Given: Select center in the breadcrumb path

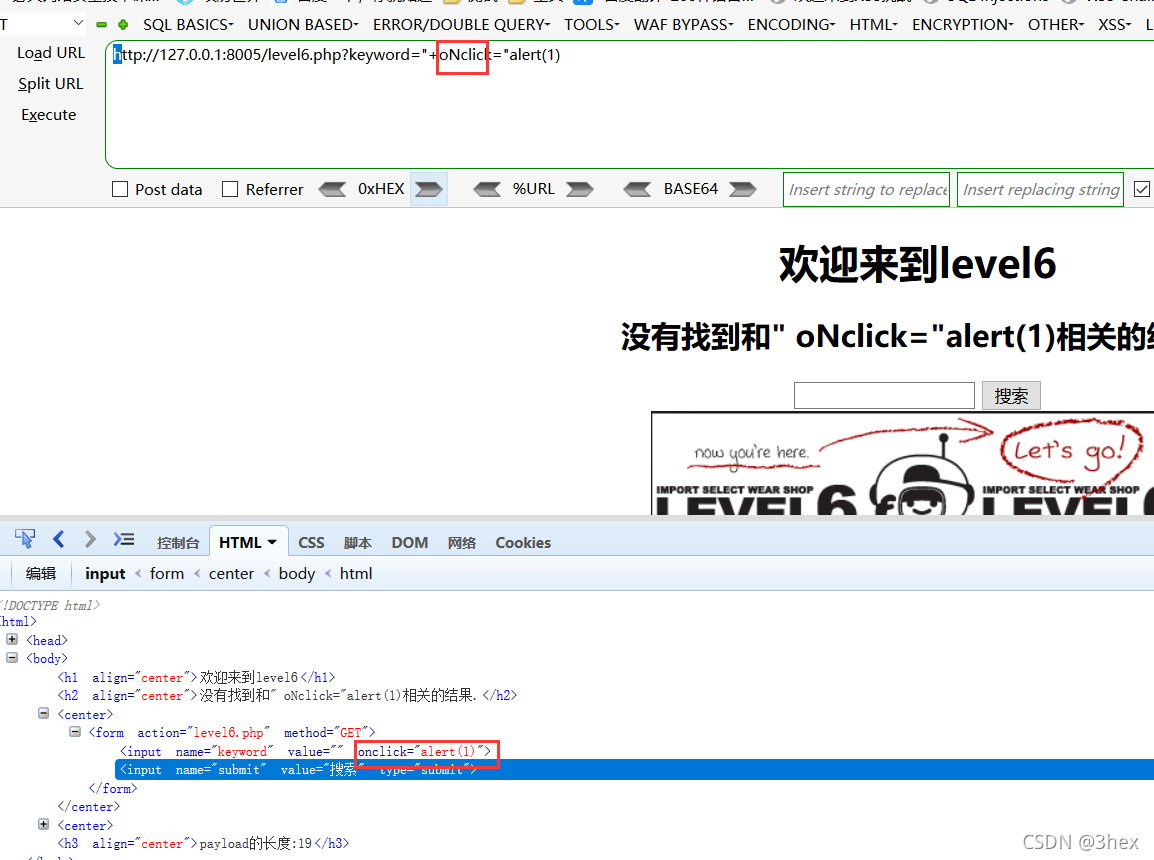Looking at the screenshot, I should pos(231,574).
